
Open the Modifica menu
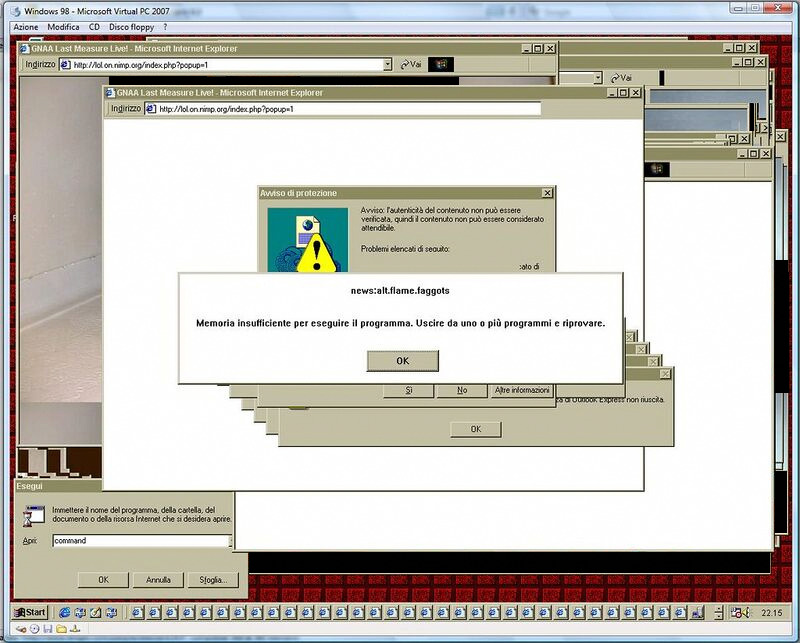[x=63, y=27]
